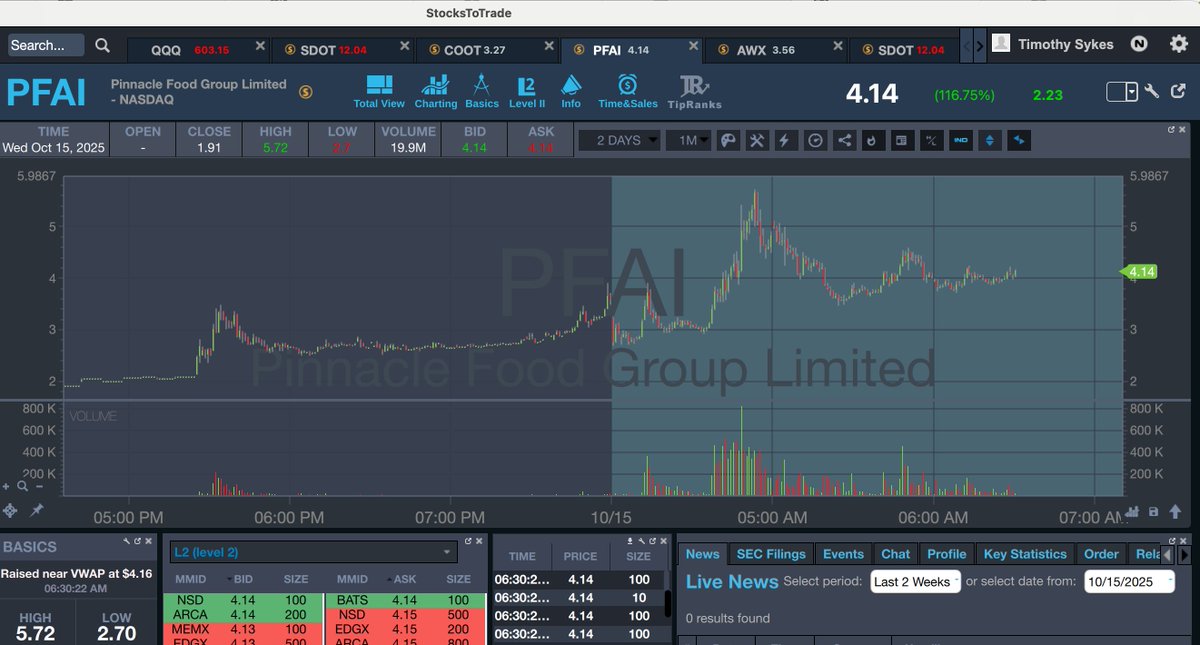Expand the L2 (level 2) dropdown
This screenshot has width=1200, height=645.
[314, 552]
